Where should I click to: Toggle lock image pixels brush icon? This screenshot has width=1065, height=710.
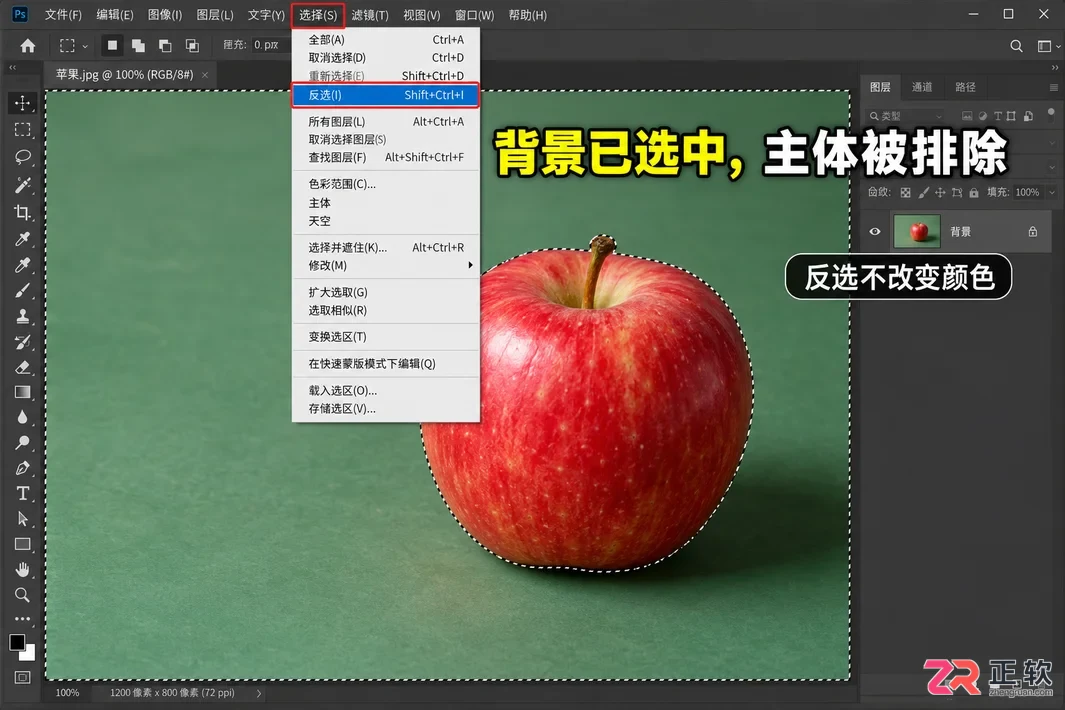tap(923, 192)
